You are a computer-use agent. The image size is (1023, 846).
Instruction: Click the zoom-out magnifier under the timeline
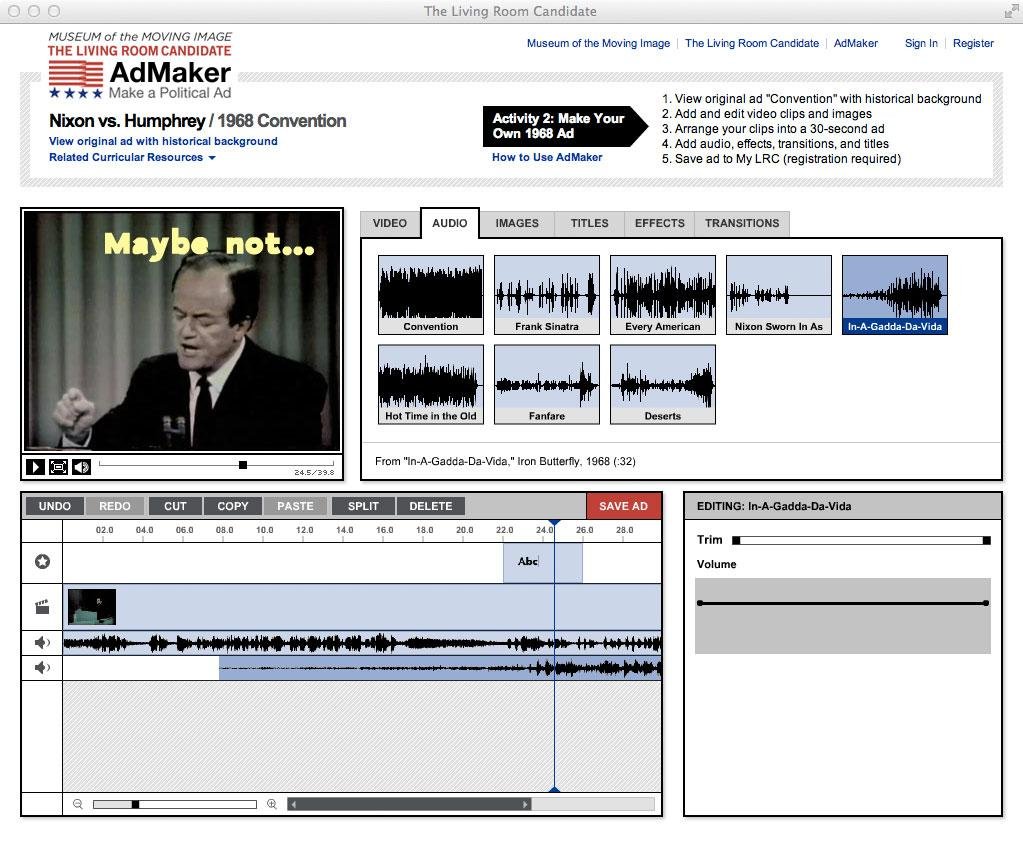pos(77,803)
